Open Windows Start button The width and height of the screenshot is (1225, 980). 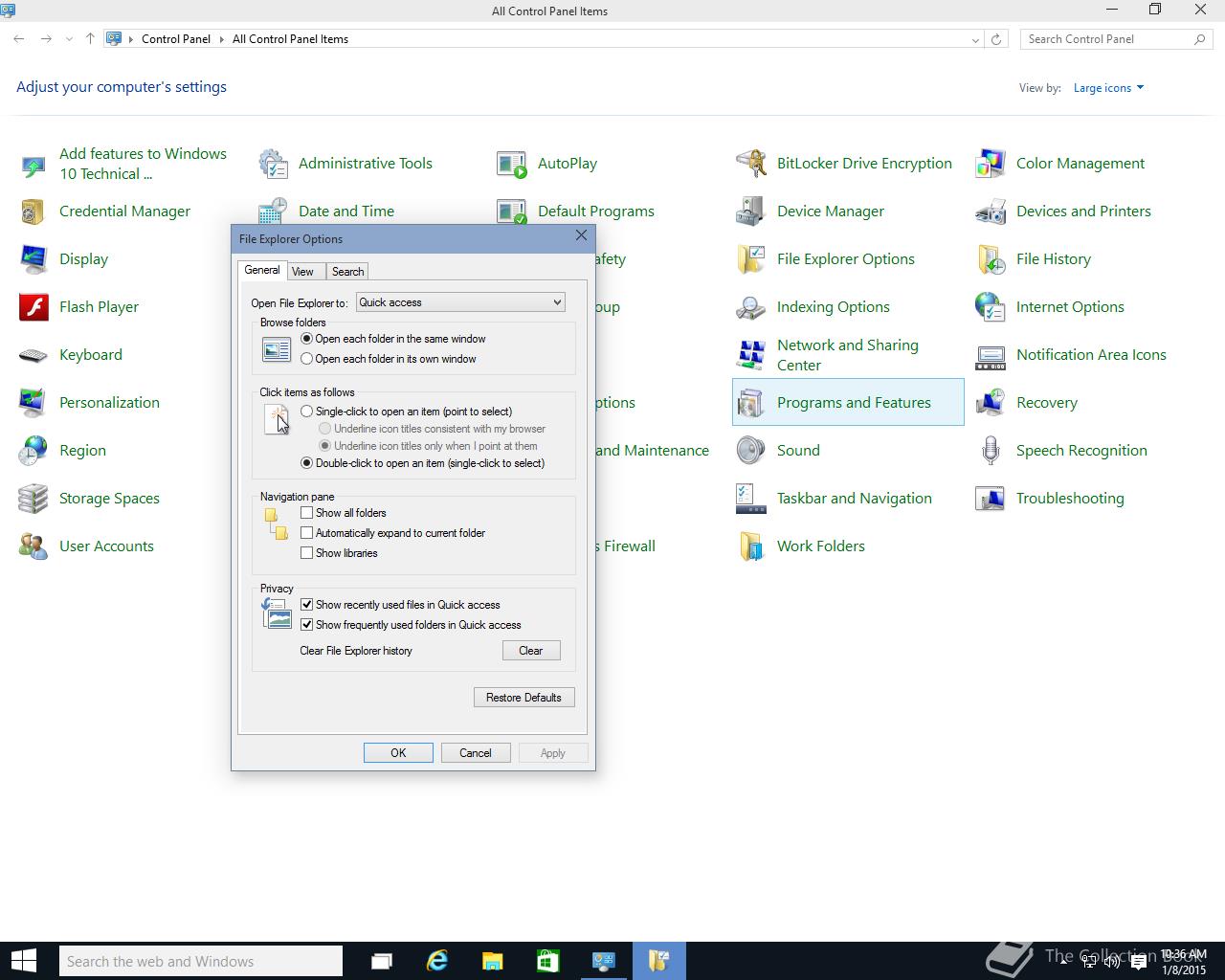coord(23,961)
